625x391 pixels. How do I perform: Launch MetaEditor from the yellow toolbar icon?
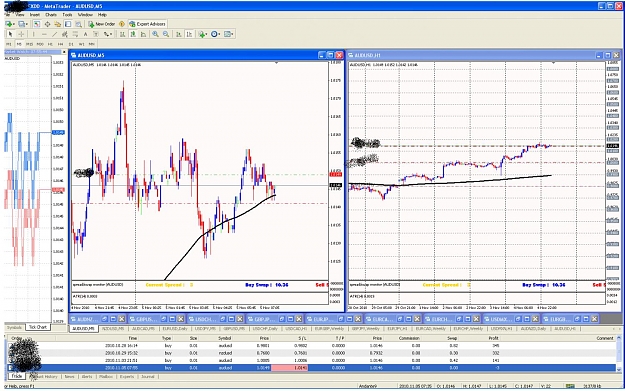pyautogui.click(x=122, y=24)
